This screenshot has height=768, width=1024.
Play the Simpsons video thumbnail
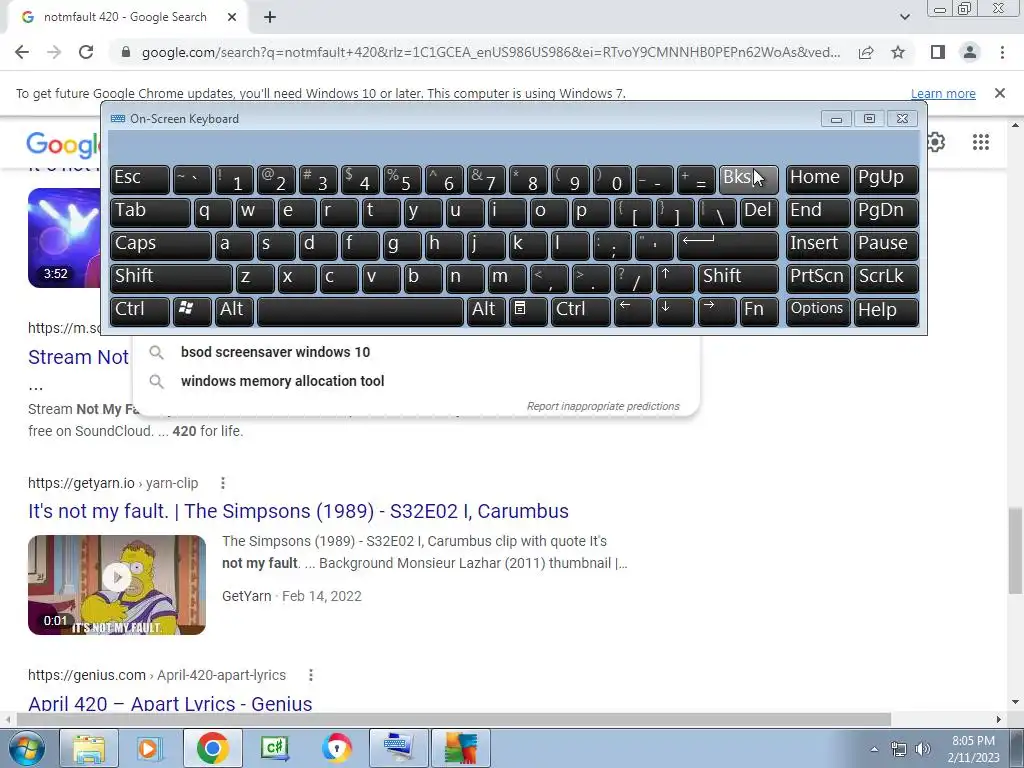pyautogui.click(x=117, y=584)
